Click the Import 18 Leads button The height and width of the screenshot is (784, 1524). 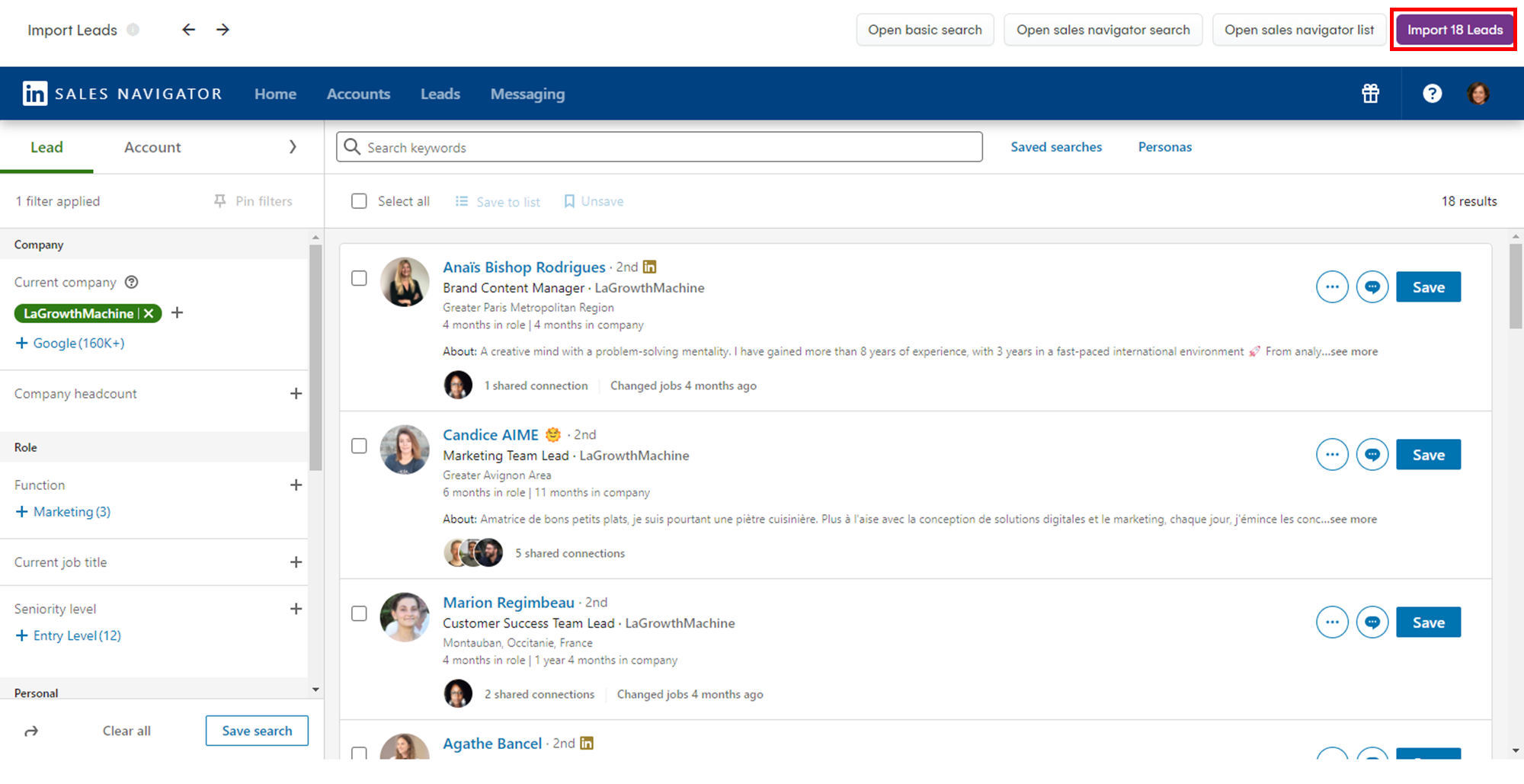click(1454, 30)
